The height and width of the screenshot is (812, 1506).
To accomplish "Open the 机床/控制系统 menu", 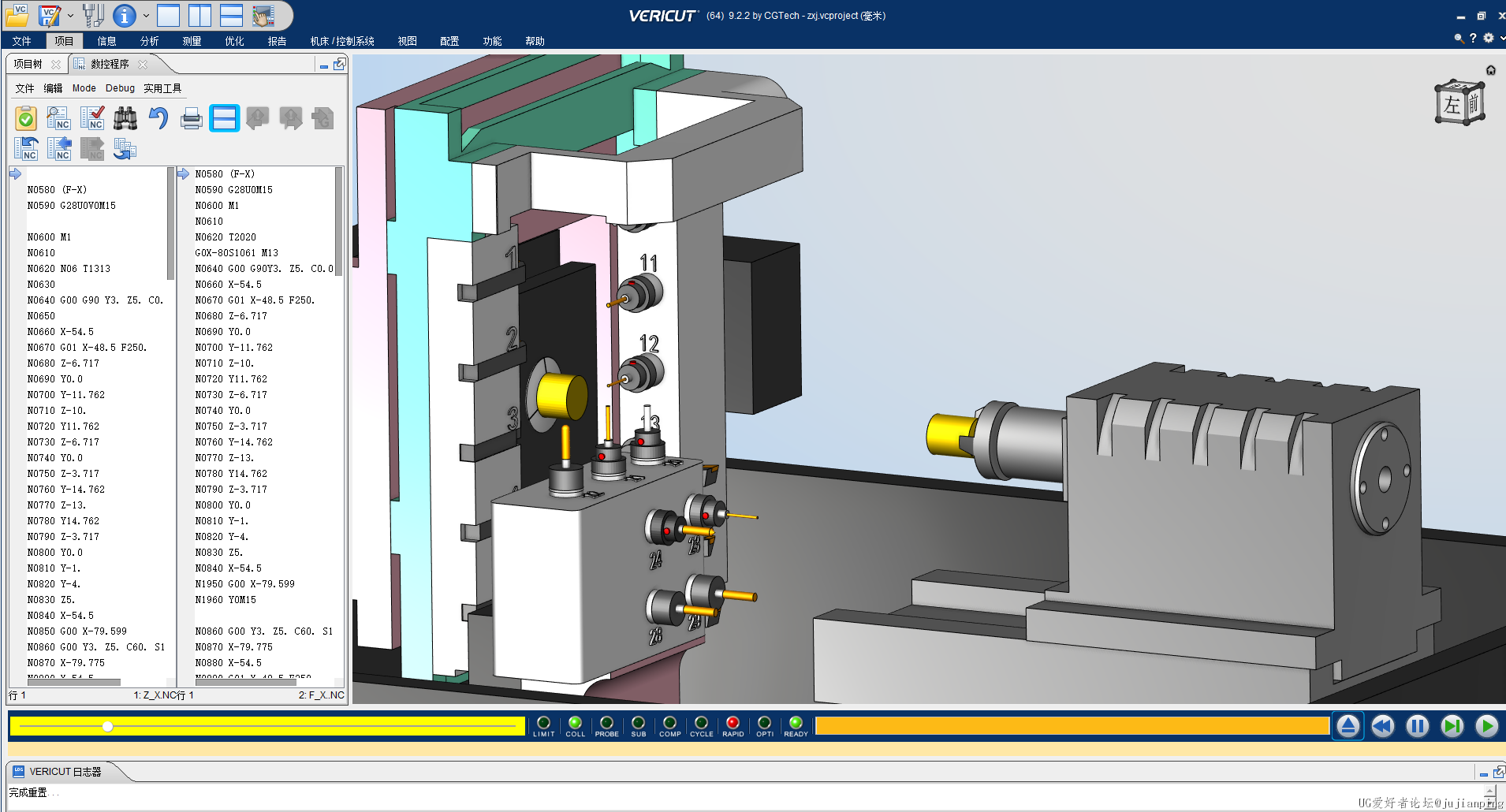I will [342, 41].
